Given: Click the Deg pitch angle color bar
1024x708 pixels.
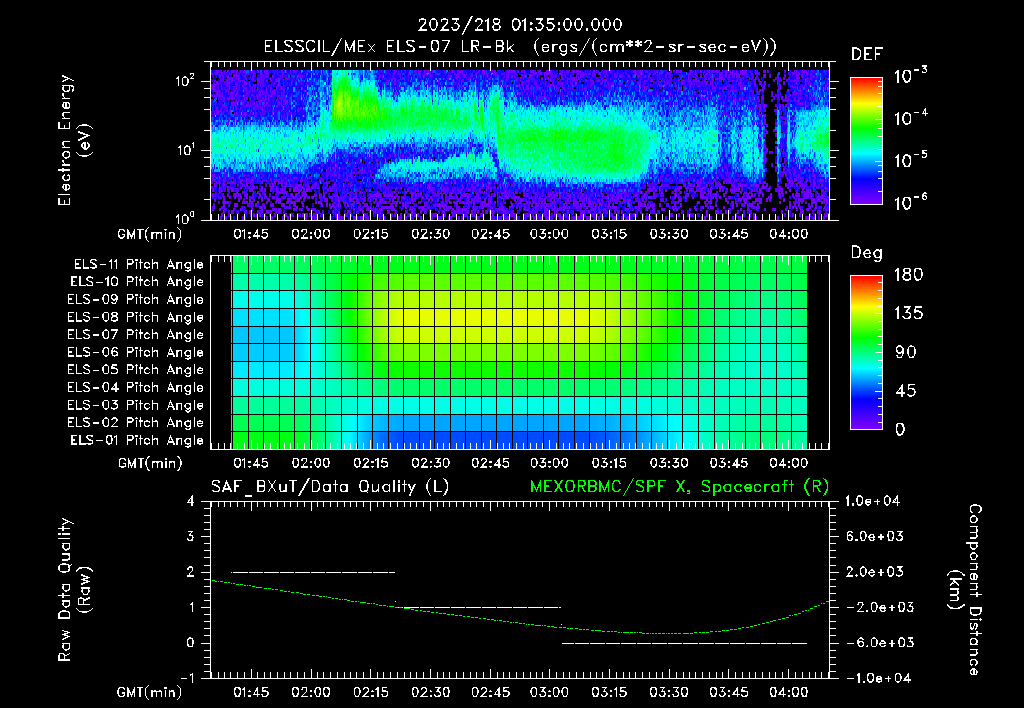Looking at the screenshot, I should 866,352.
